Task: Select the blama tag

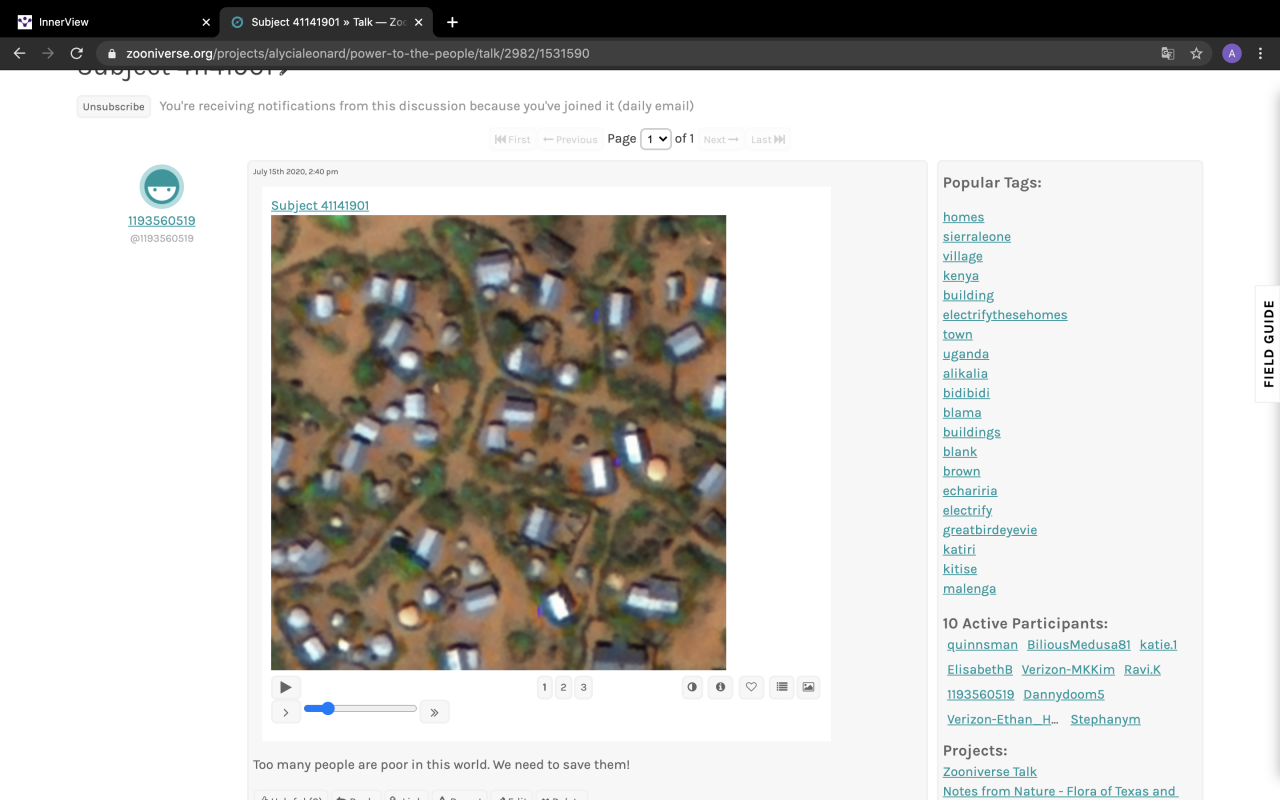Action: 962,412
